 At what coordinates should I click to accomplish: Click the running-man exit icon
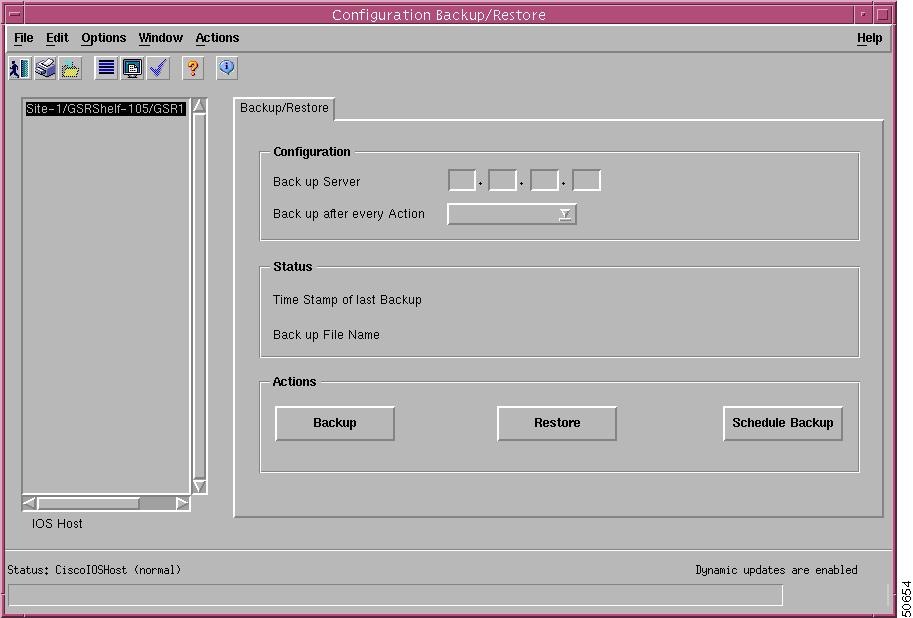19,68
